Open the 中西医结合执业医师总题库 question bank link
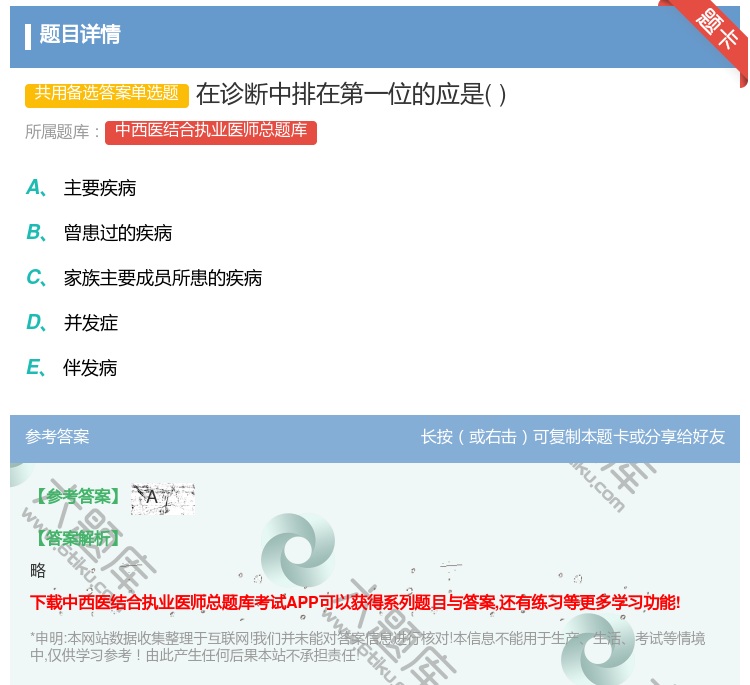 point(211,132)
